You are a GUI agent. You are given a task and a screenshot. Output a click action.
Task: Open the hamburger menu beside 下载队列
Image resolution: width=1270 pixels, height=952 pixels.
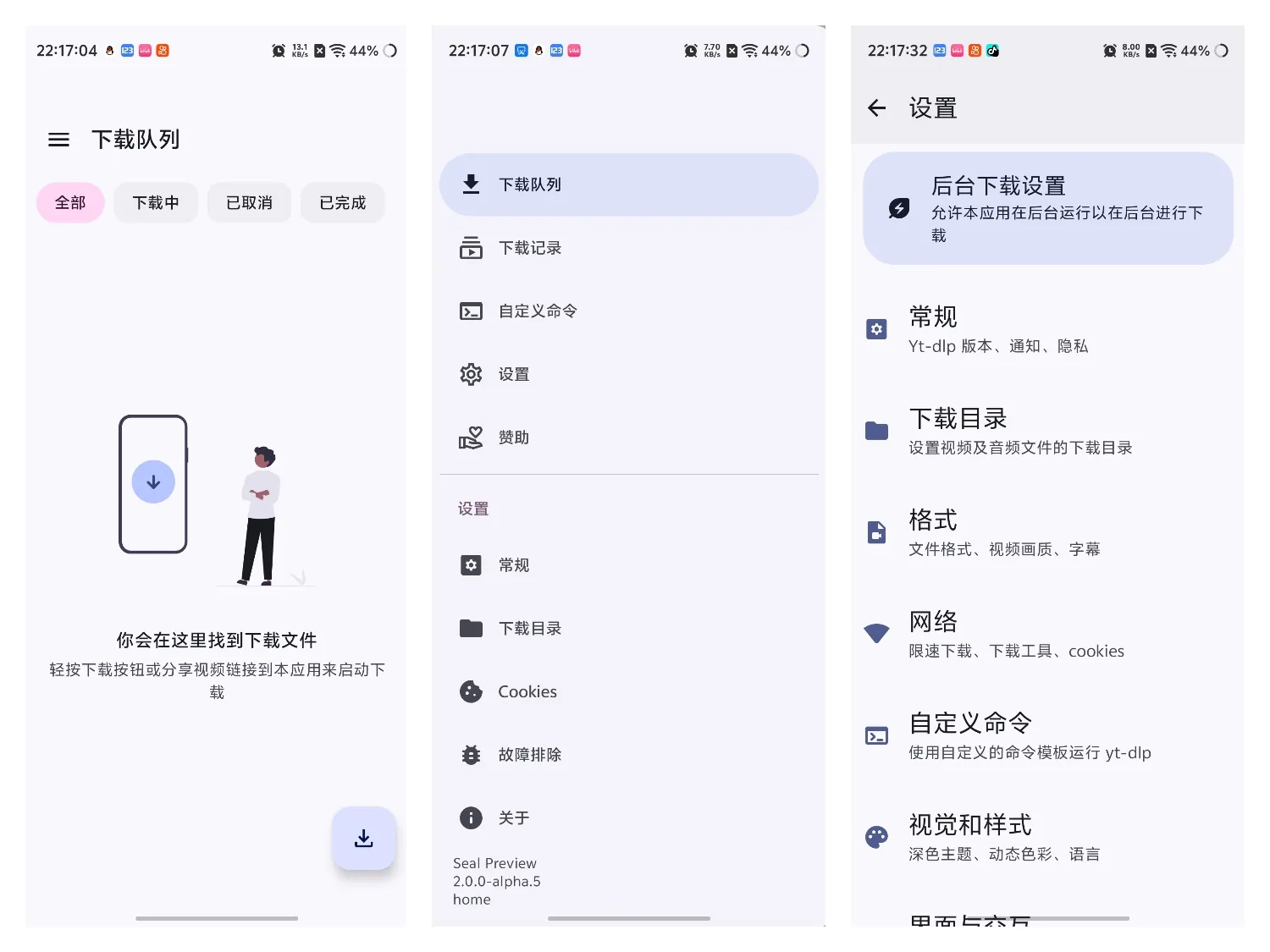(58, 140)
